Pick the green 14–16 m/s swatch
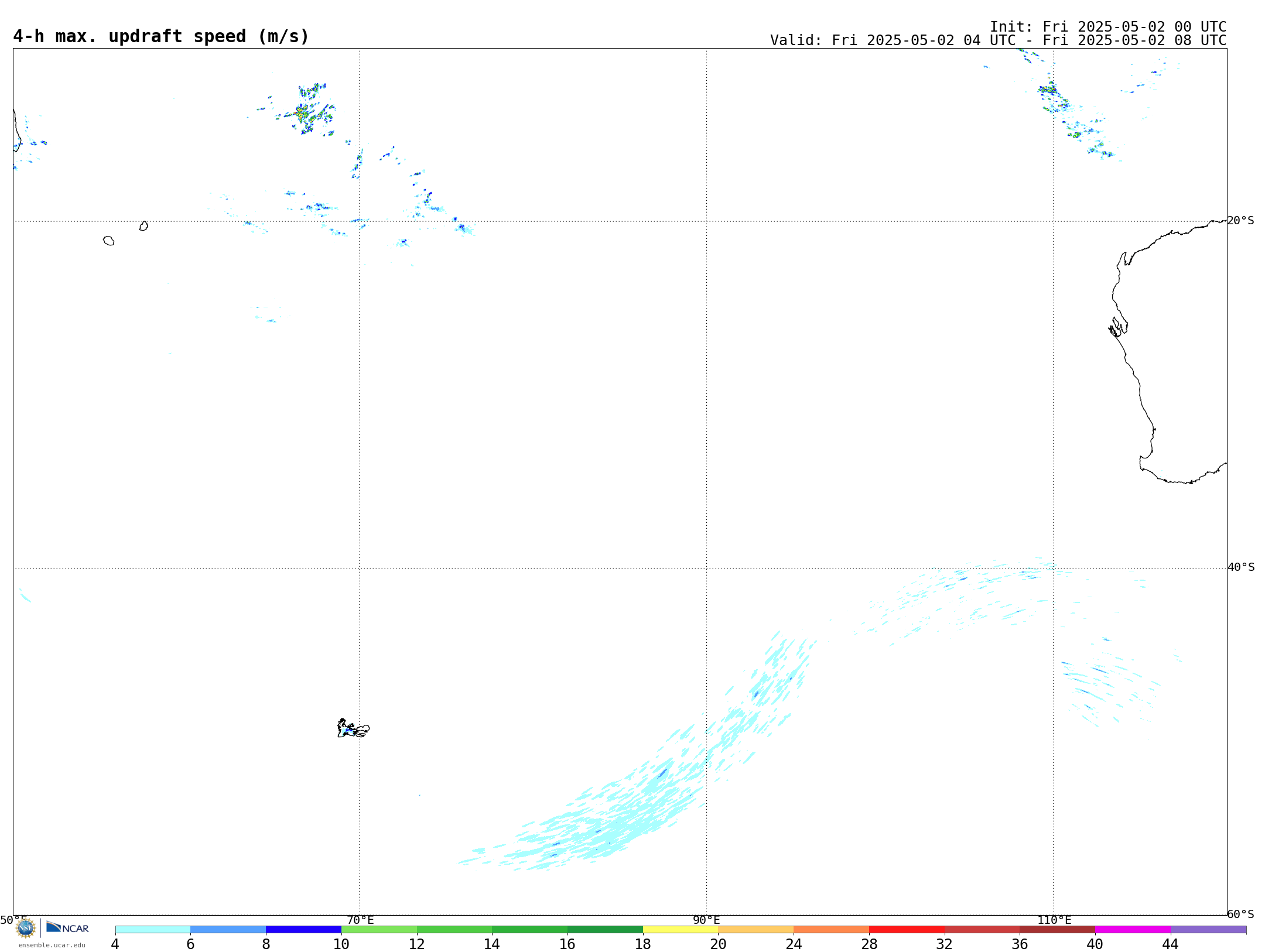Viewport: 1265px width, 952px height. click(530, 930)
